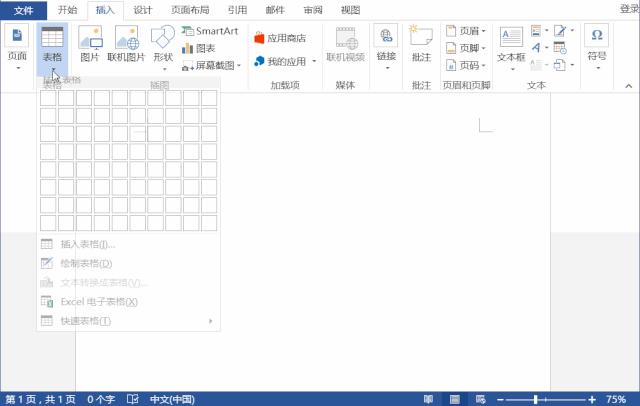Click the 页码 page number icon

[x=451, y=65]
